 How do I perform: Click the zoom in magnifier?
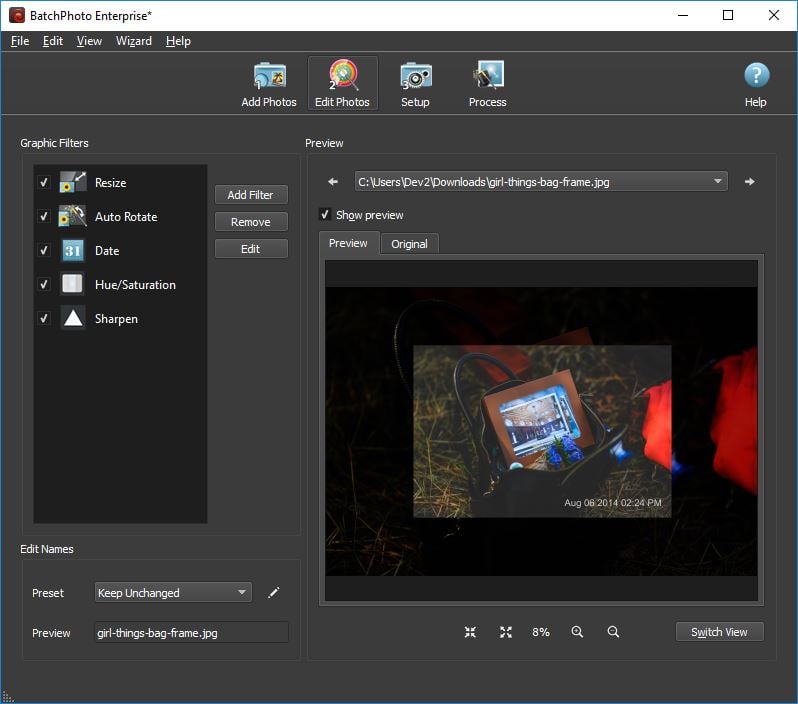coord(577,632)
